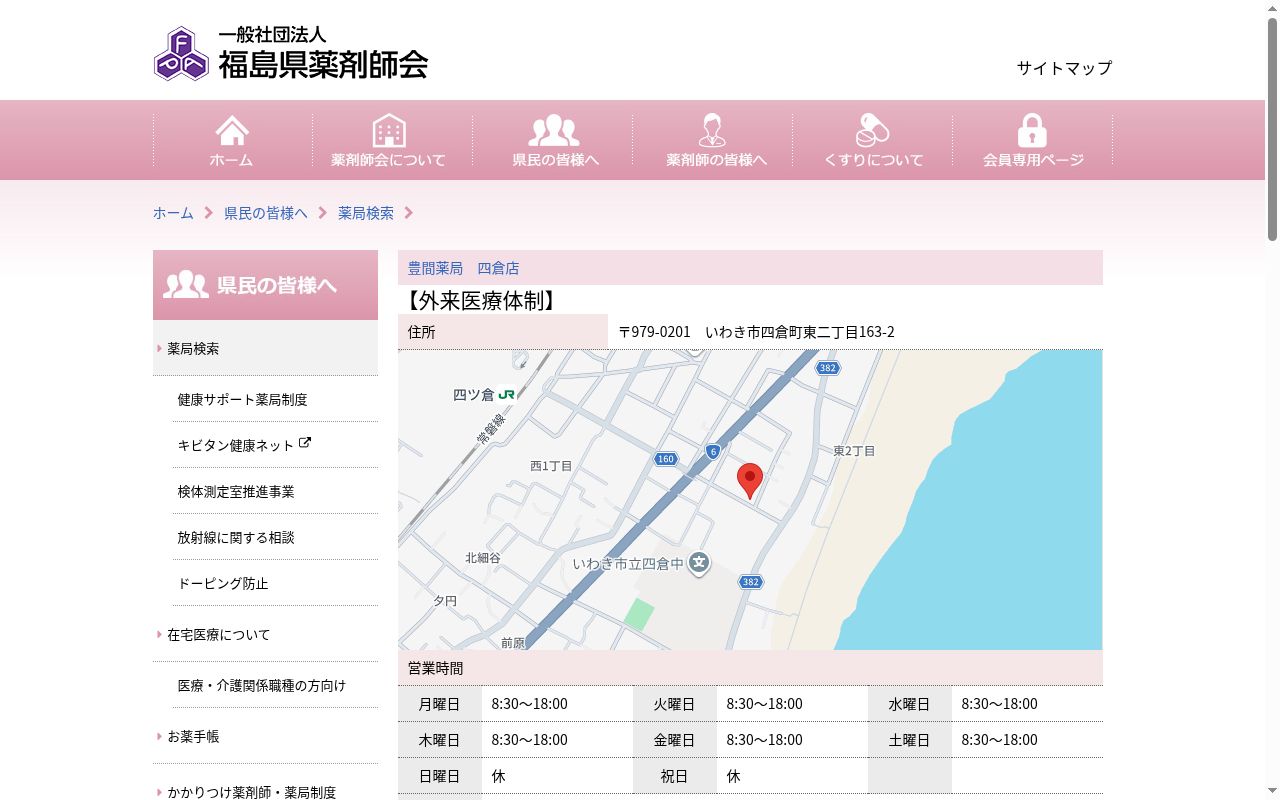1280x800 pixels.
Task: Click the route 6 shield on the map
Action: point(713,451)
